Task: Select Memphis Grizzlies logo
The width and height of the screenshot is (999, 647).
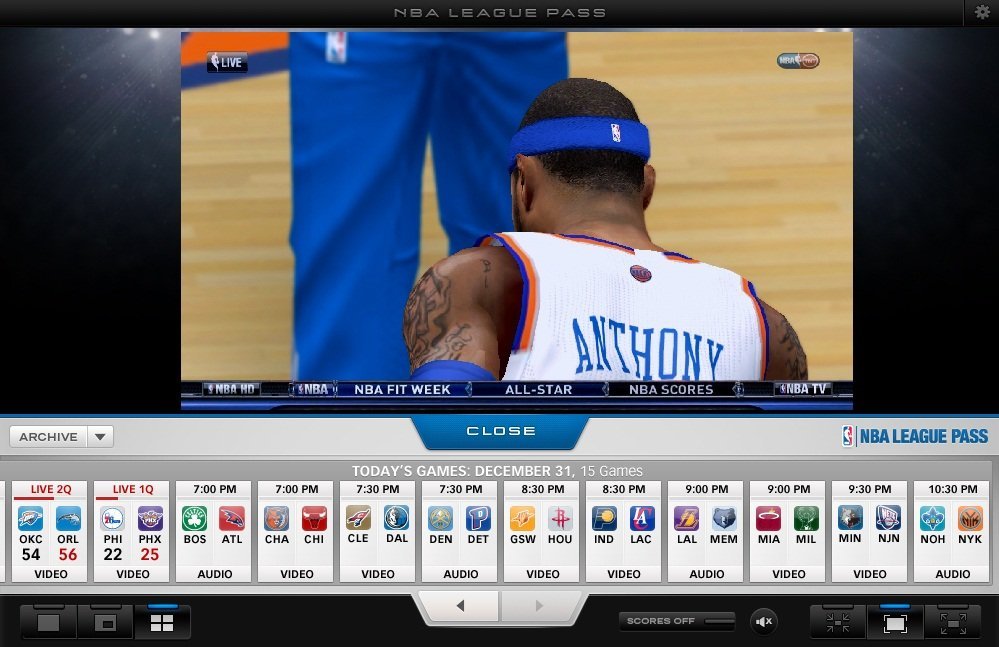Action: [x=724, y=518]
